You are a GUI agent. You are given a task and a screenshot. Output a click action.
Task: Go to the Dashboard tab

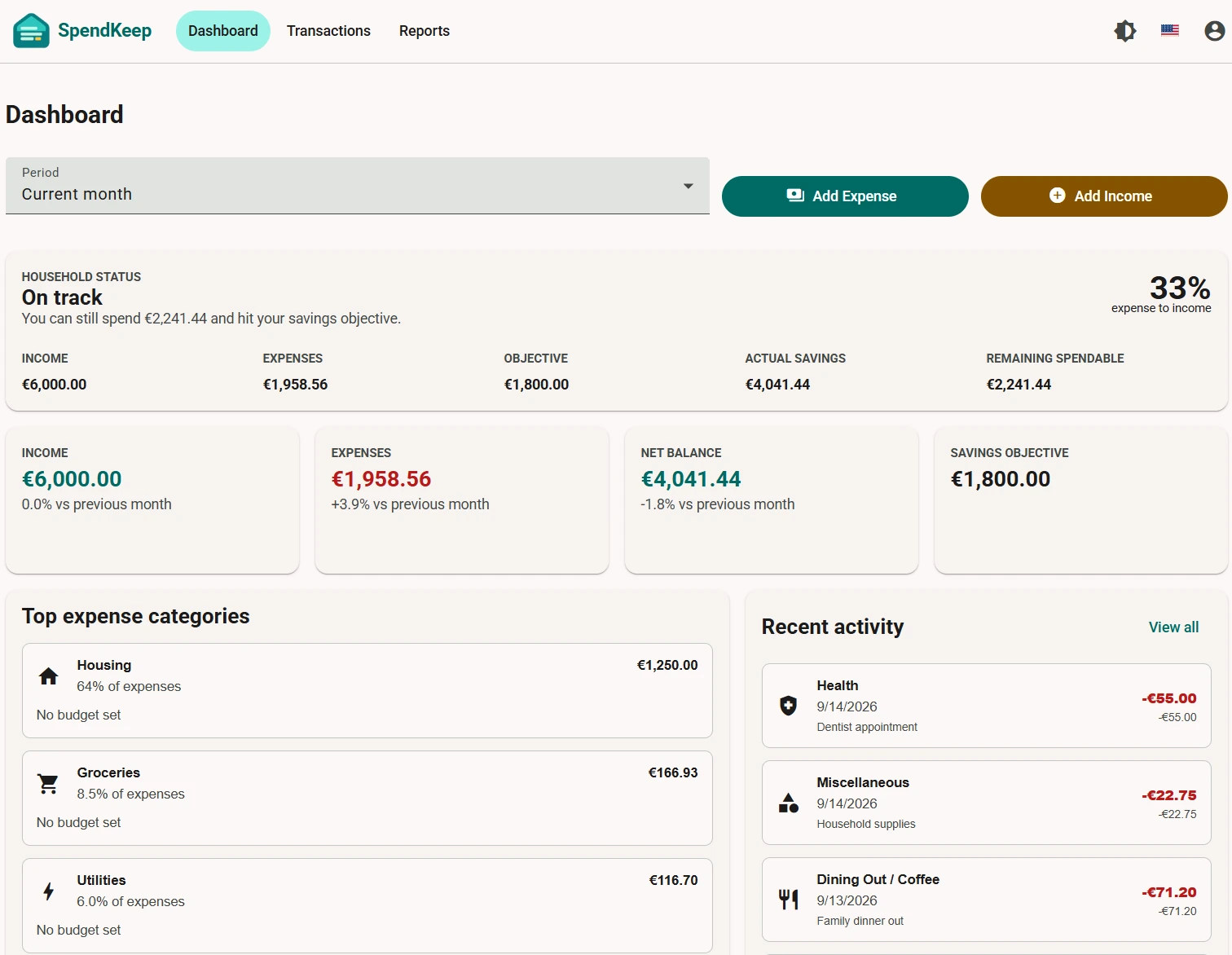(223, 31)
